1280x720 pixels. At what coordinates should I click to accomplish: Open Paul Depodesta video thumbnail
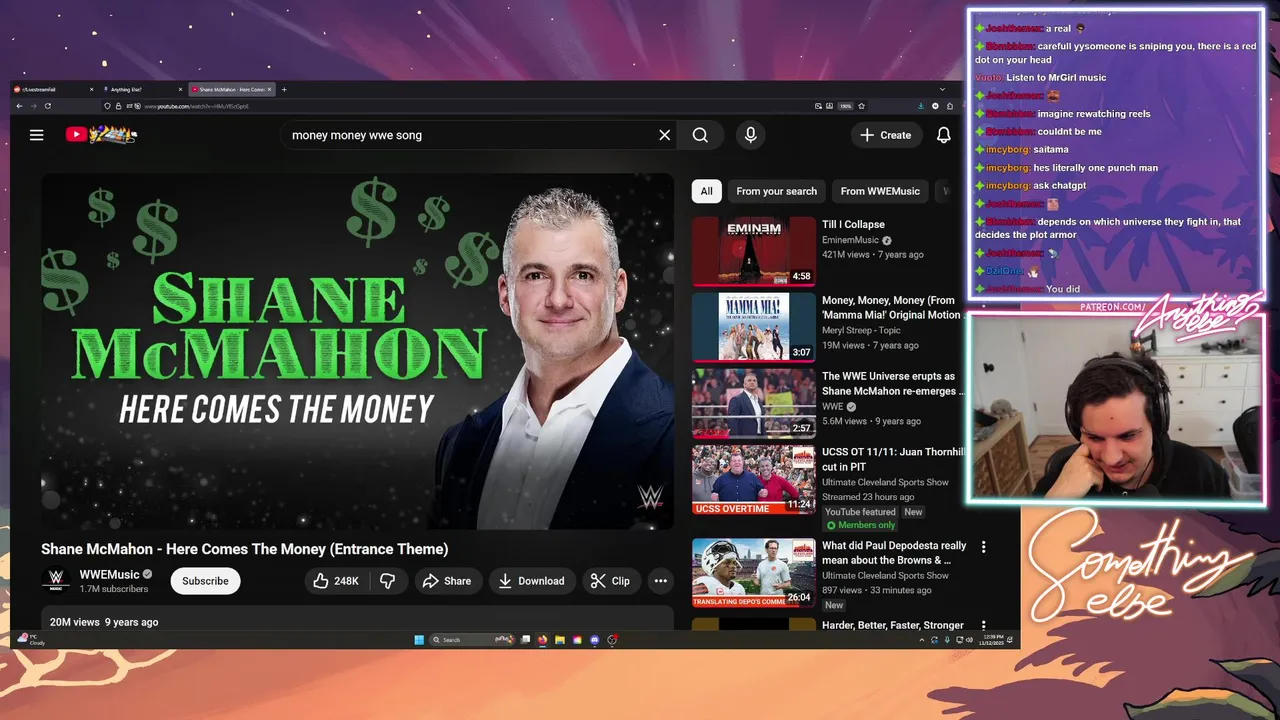click(x=753, y=573)
